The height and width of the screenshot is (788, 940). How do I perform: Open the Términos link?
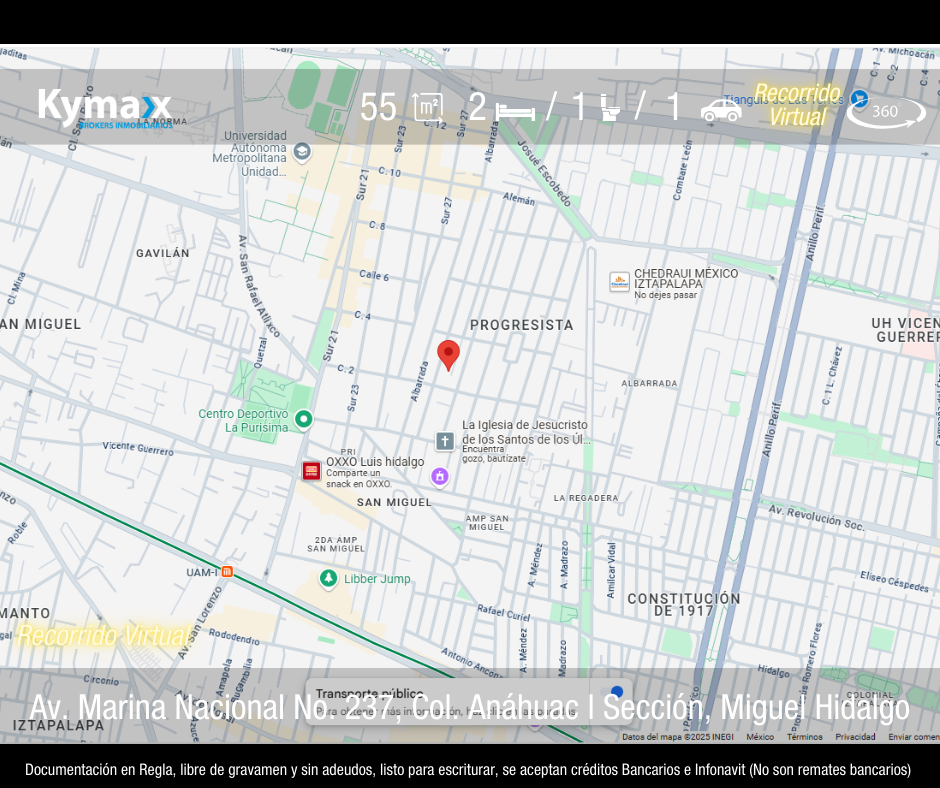[805, 736]
